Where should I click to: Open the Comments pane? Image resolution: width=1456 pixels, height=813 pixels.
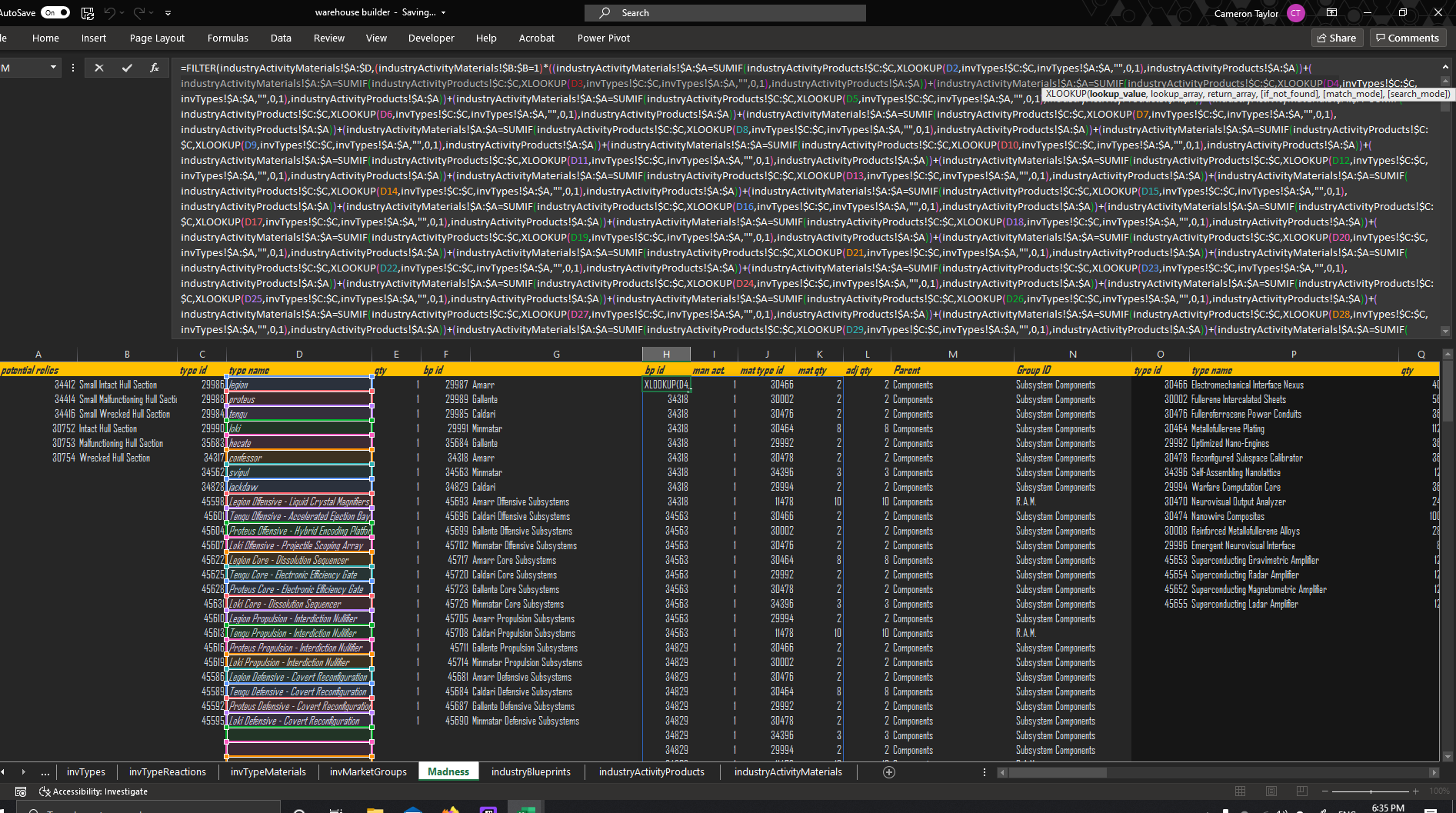[1408, 38]
